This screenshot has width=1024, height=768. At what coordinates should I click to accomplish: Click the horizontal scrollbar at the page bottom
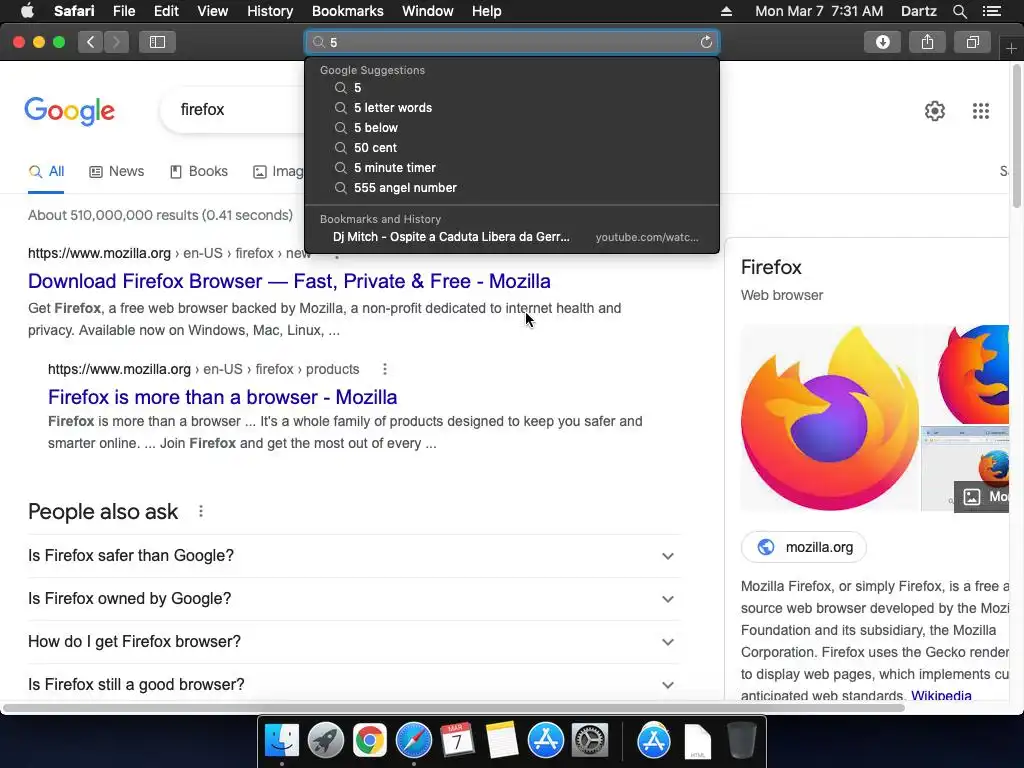point(453,708)
